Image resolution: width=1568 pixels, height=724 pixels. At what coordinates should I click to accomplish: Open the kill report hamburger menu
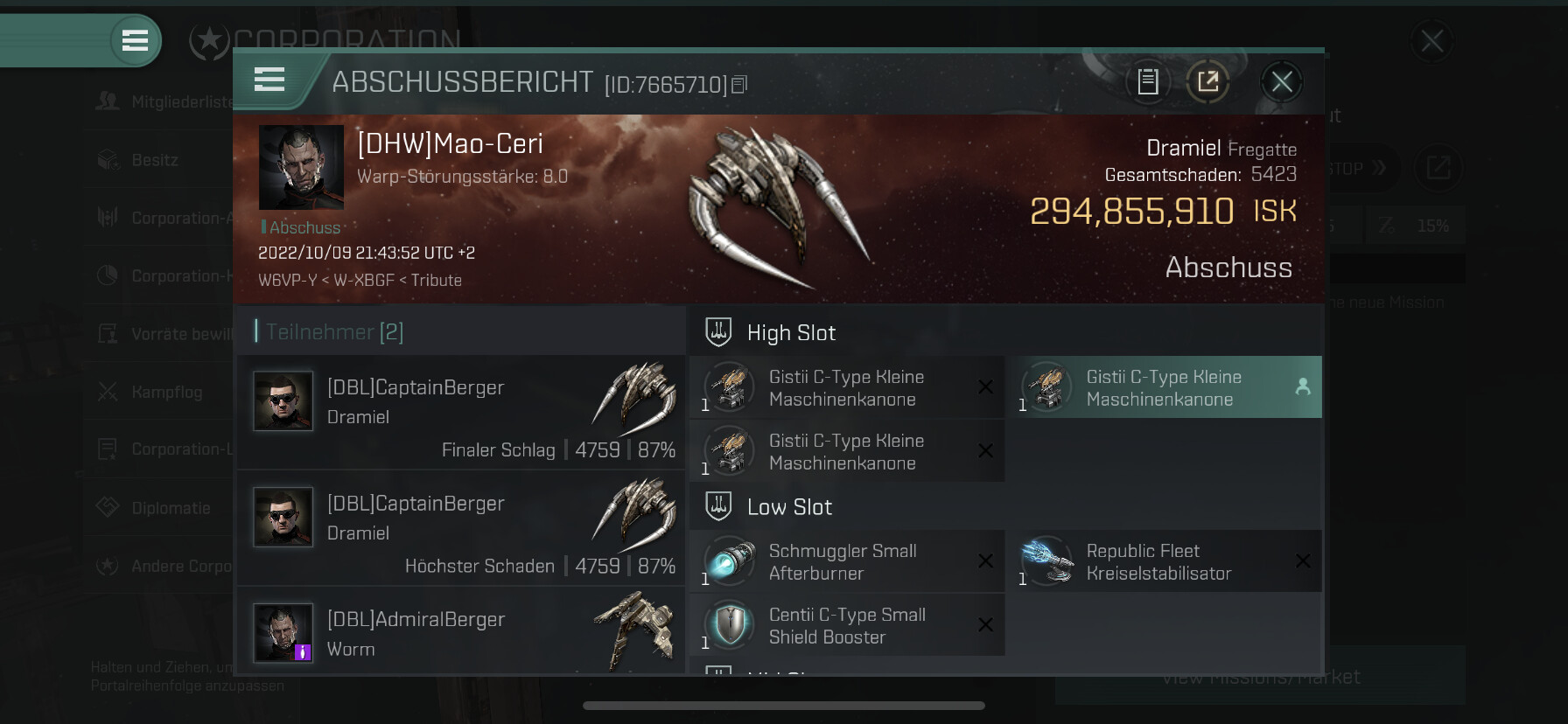269,80
